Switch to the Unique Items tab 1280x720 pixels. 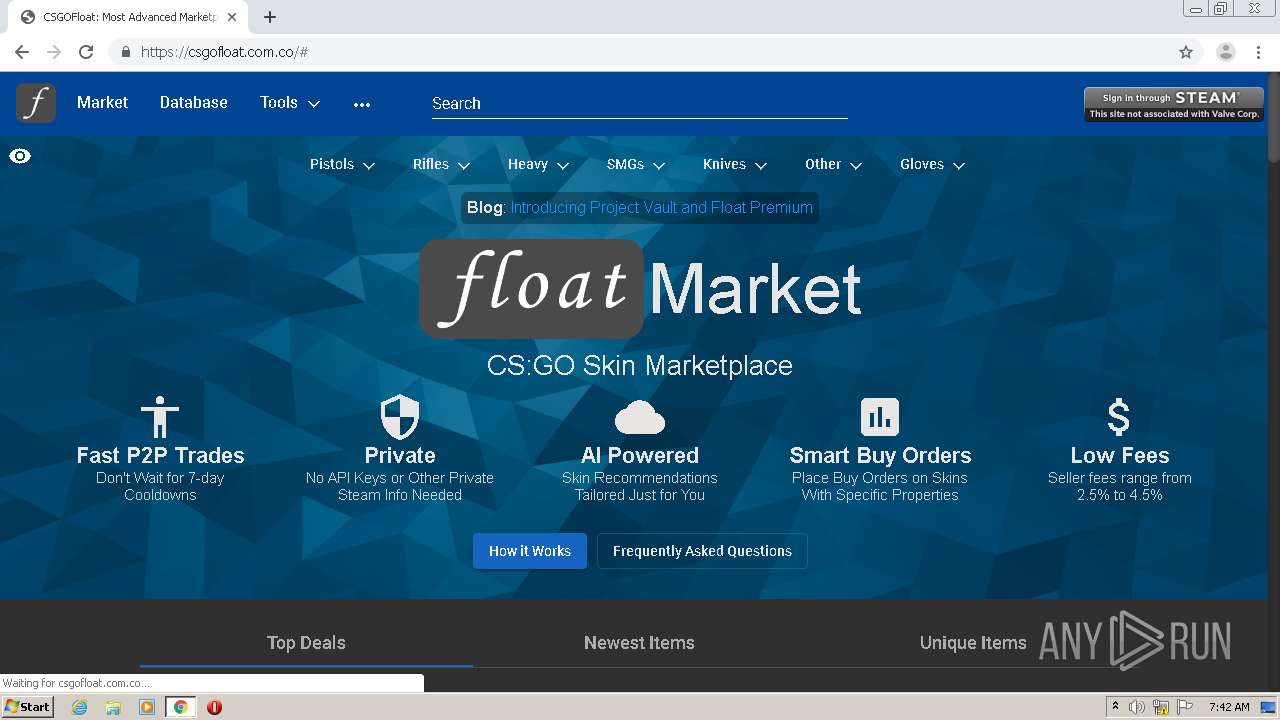point(973,643)
